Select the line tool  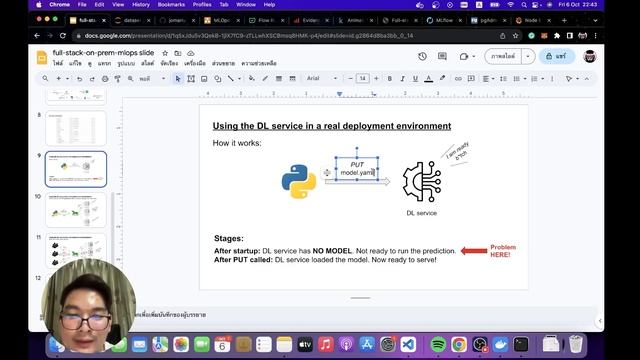click(231, 78)
